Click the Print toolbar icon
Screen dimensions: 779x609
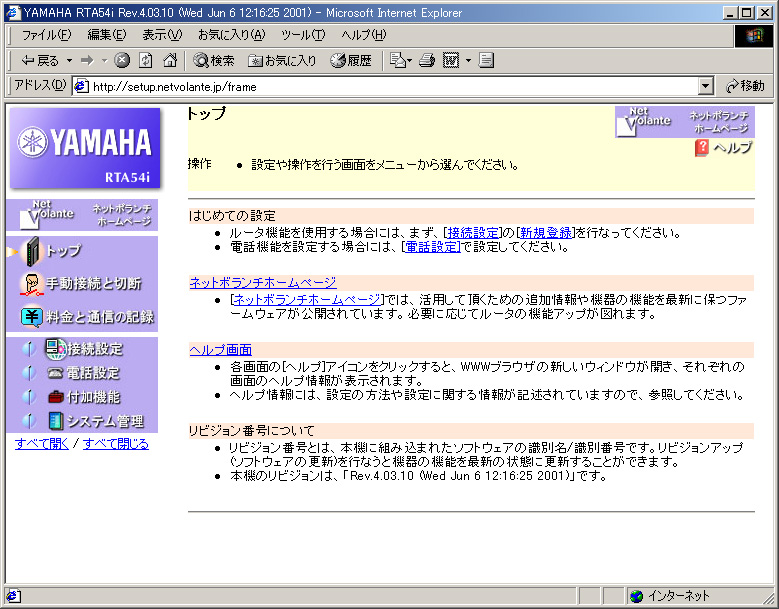pyautogui.click(x=427, y=60)
